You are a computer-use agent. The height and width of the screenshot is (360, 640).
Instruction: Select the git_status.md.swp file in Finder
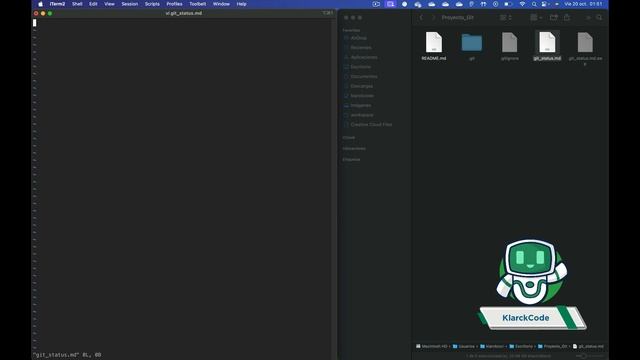click(585, 48)
